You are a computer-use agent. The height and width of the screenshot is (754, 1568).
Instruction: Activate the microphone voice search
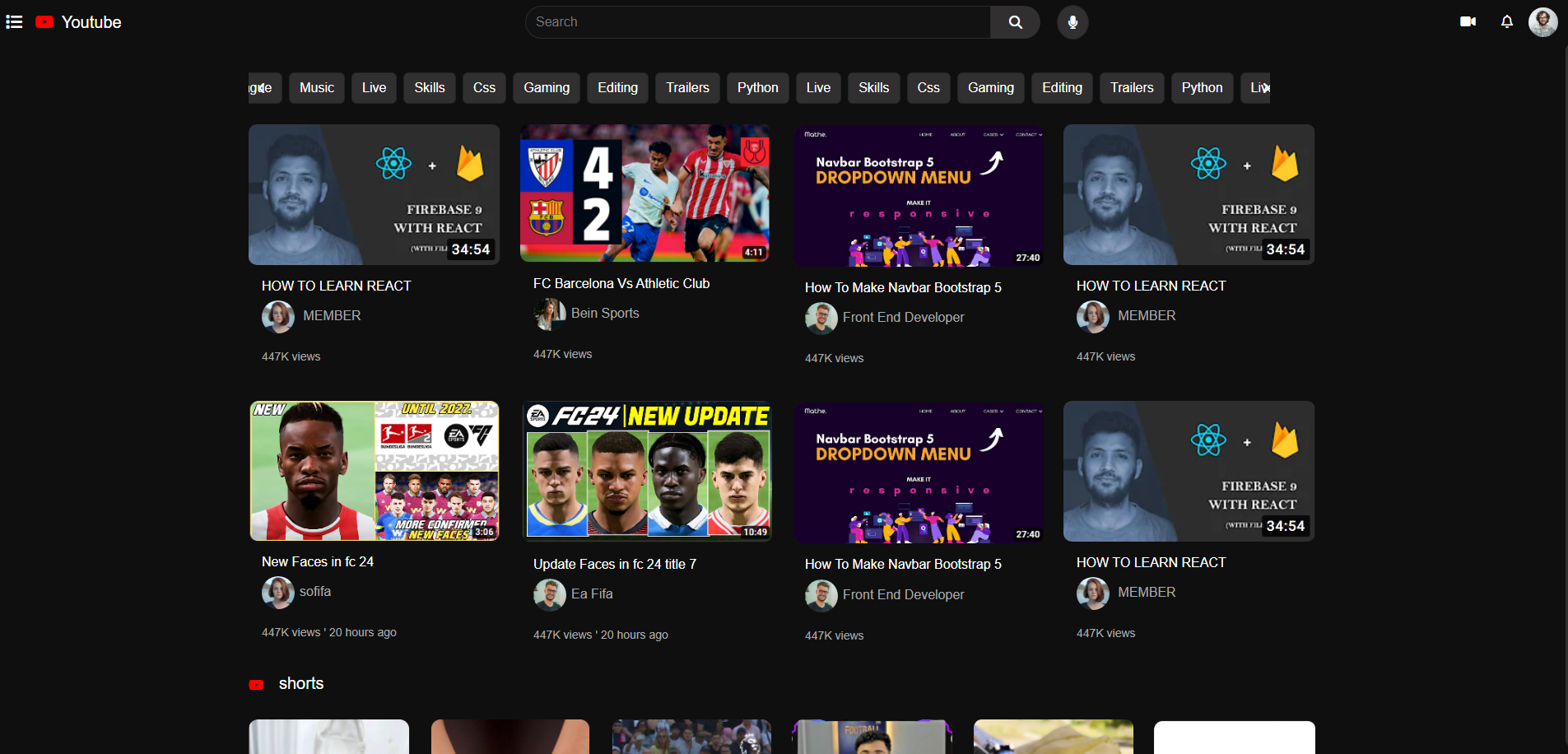coord(1072,22)
